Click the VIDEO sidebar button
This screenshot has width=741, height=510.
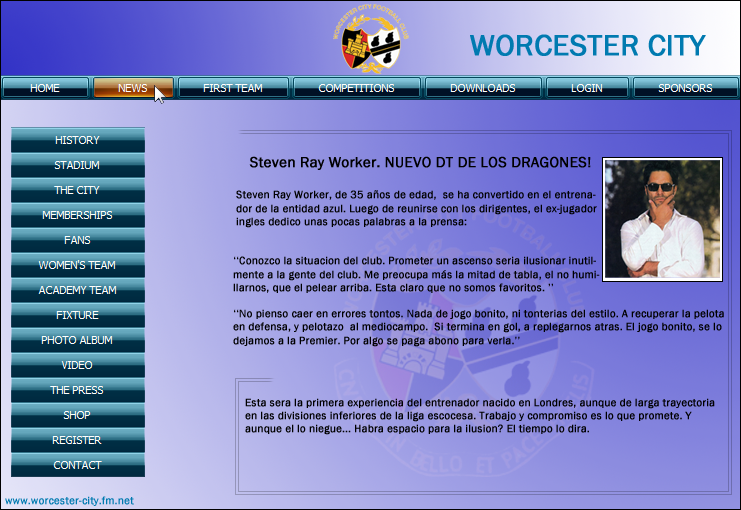(x=78, y=365)
